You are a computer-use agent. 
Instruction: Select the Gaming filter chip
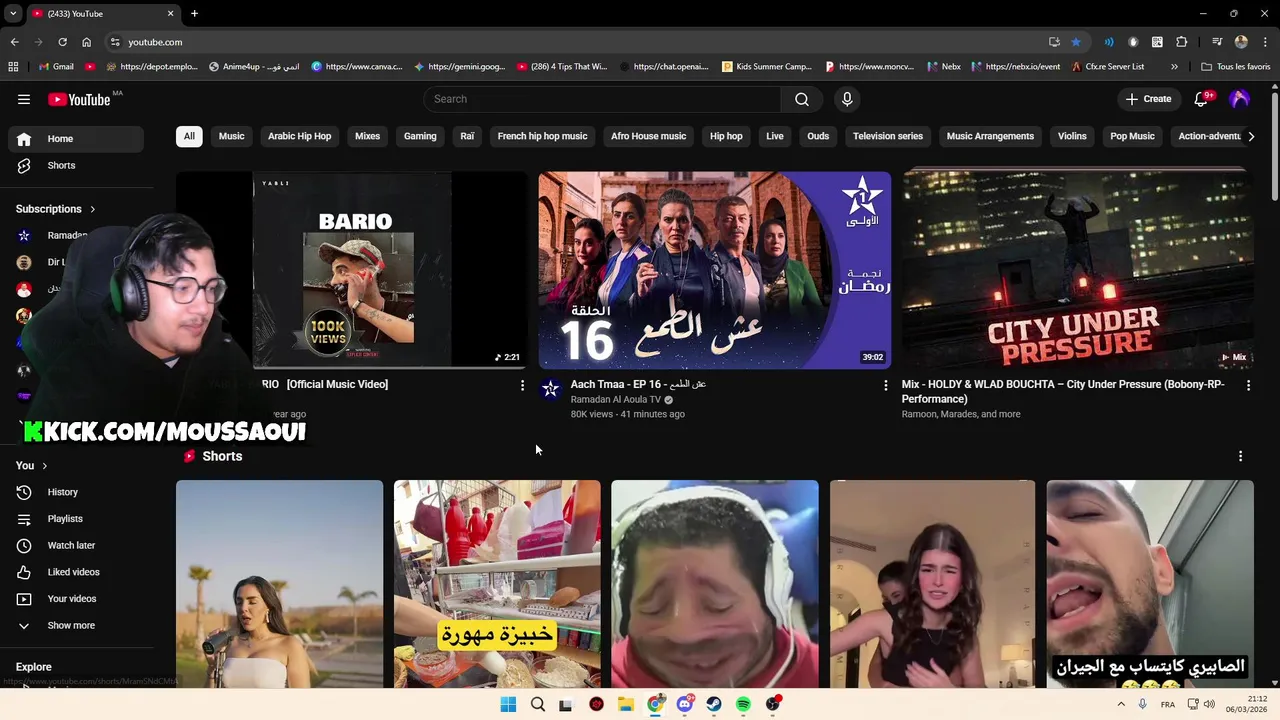pos(420,136)
